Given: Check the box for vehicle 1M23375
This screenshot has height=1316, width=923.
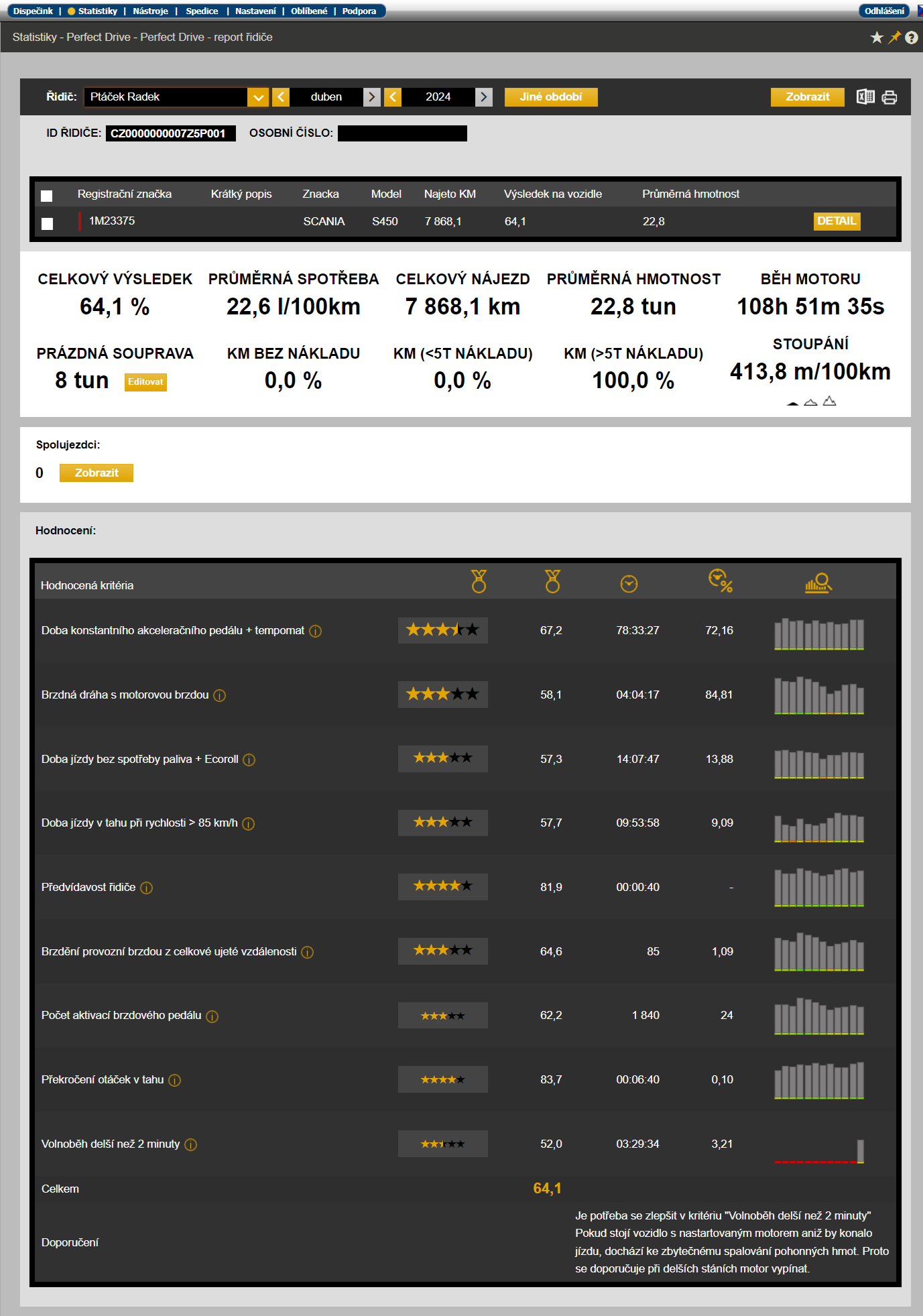Looking at the screenshot, I should click(x=47, y=223).
